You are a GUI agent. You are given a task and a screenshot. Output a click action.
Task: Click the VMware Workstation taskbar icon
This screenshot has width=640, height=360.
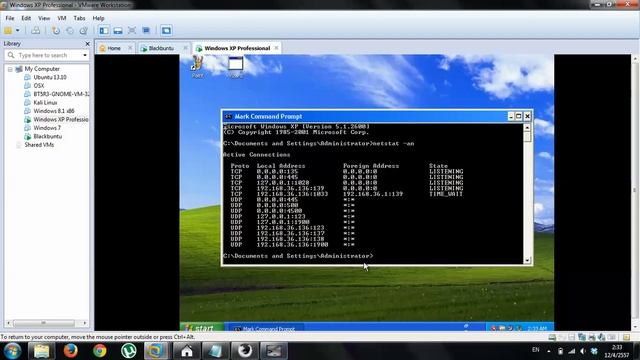tap(155, 351)
